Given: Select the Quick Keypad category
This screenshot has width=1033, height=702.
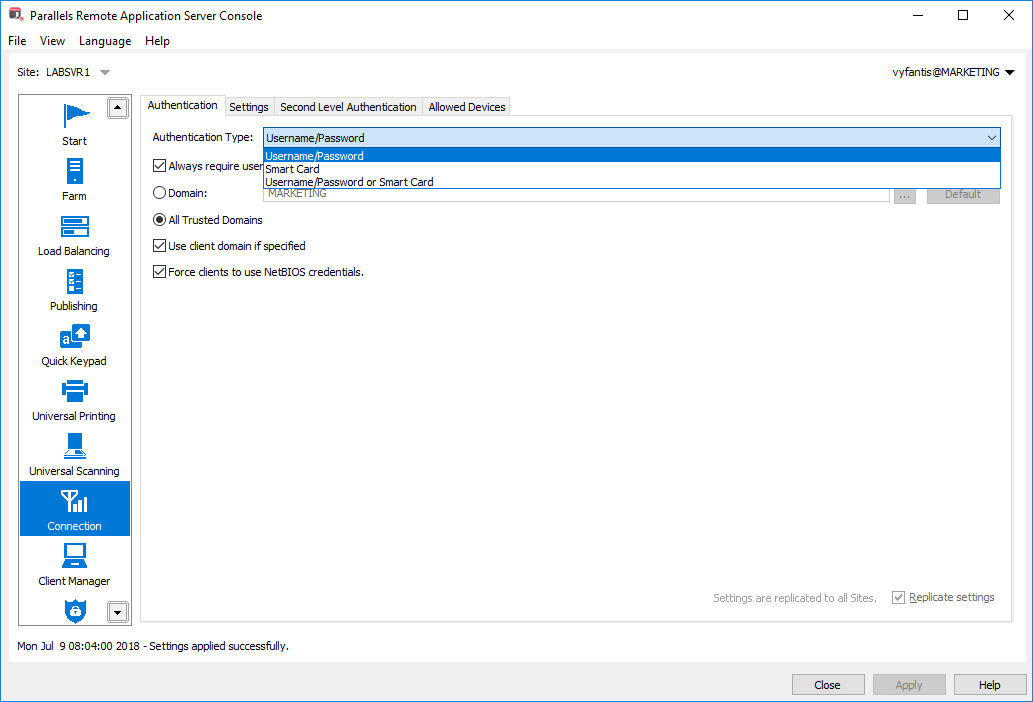Looking at the screenshot, I should [x=74, y=344].
